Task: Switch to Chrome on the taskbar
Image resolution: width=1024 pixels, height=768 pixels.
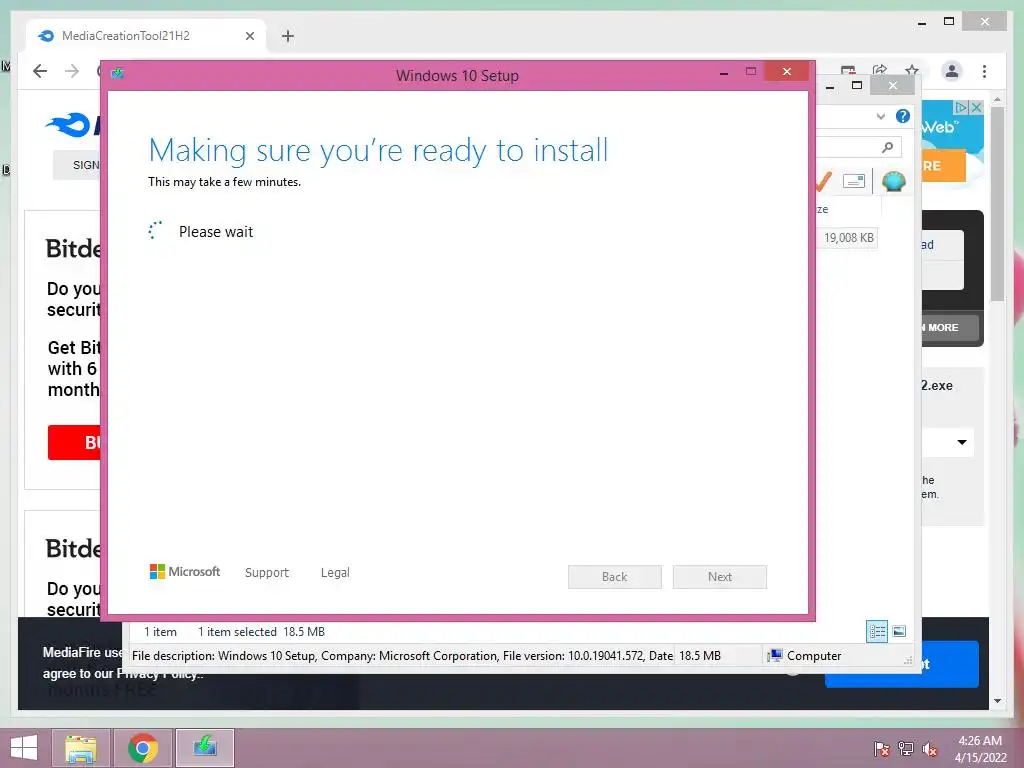Action: pos(142,748)
